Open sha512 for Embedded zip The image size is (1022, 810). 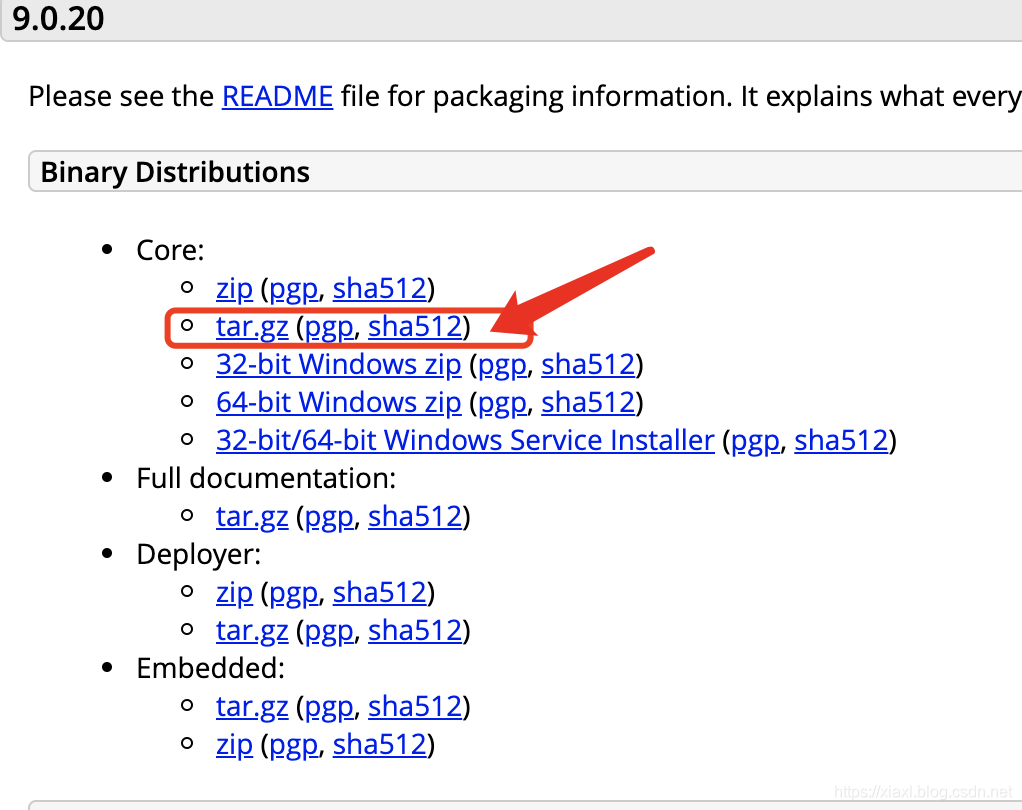tap(380, 745)
